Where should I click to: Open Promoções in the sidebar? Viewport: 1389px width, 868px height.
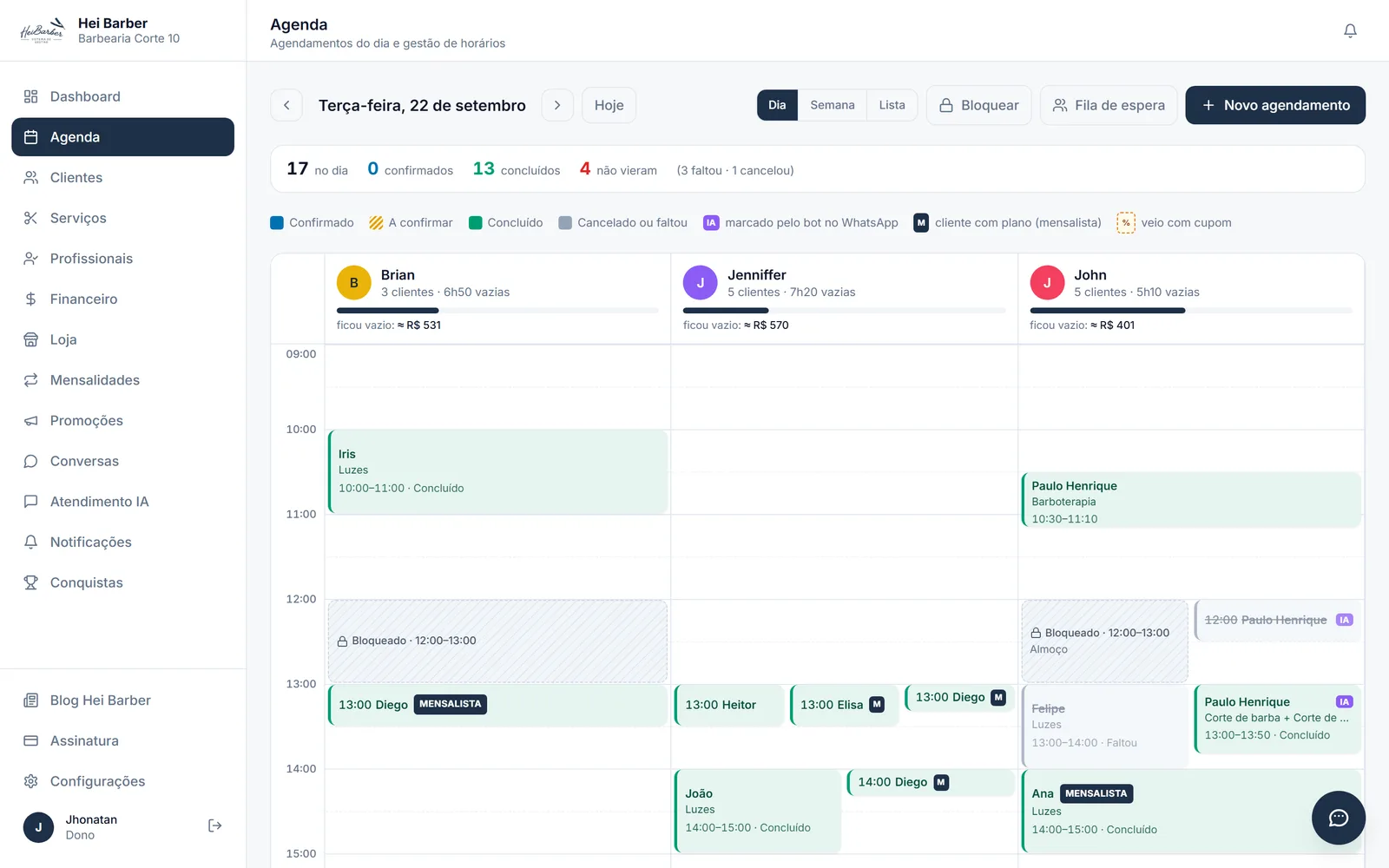(x=122, y=420)
